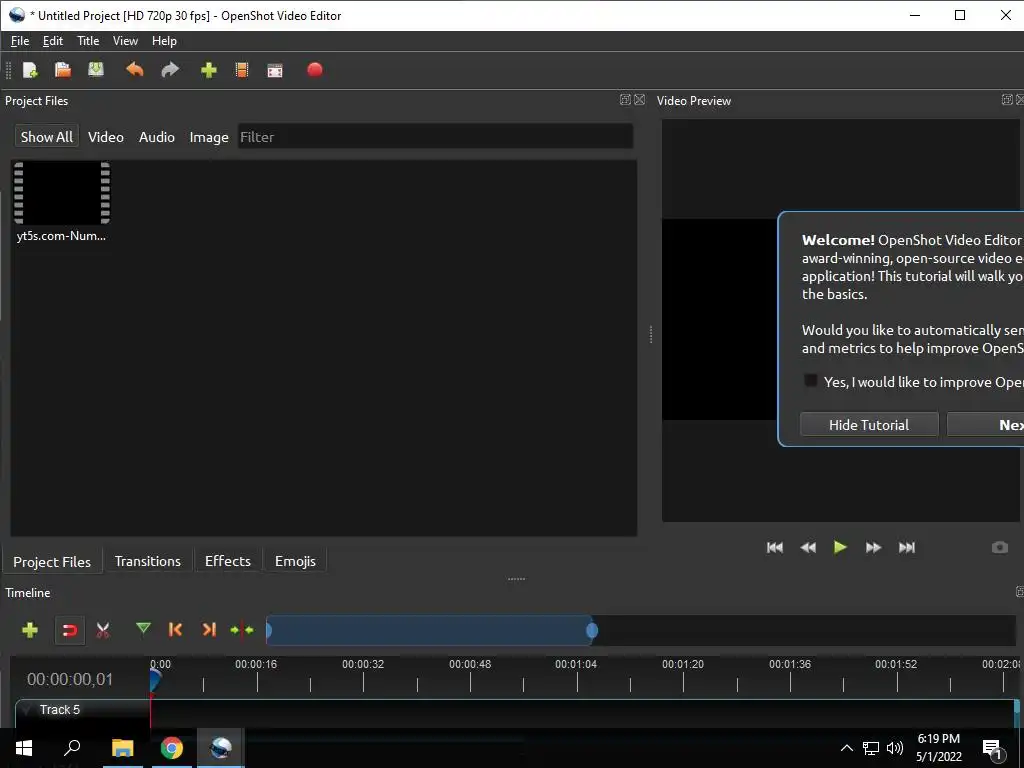Click the New Project toolbar icon
This screenshot has height=768, width=1024.
(30, 70)
